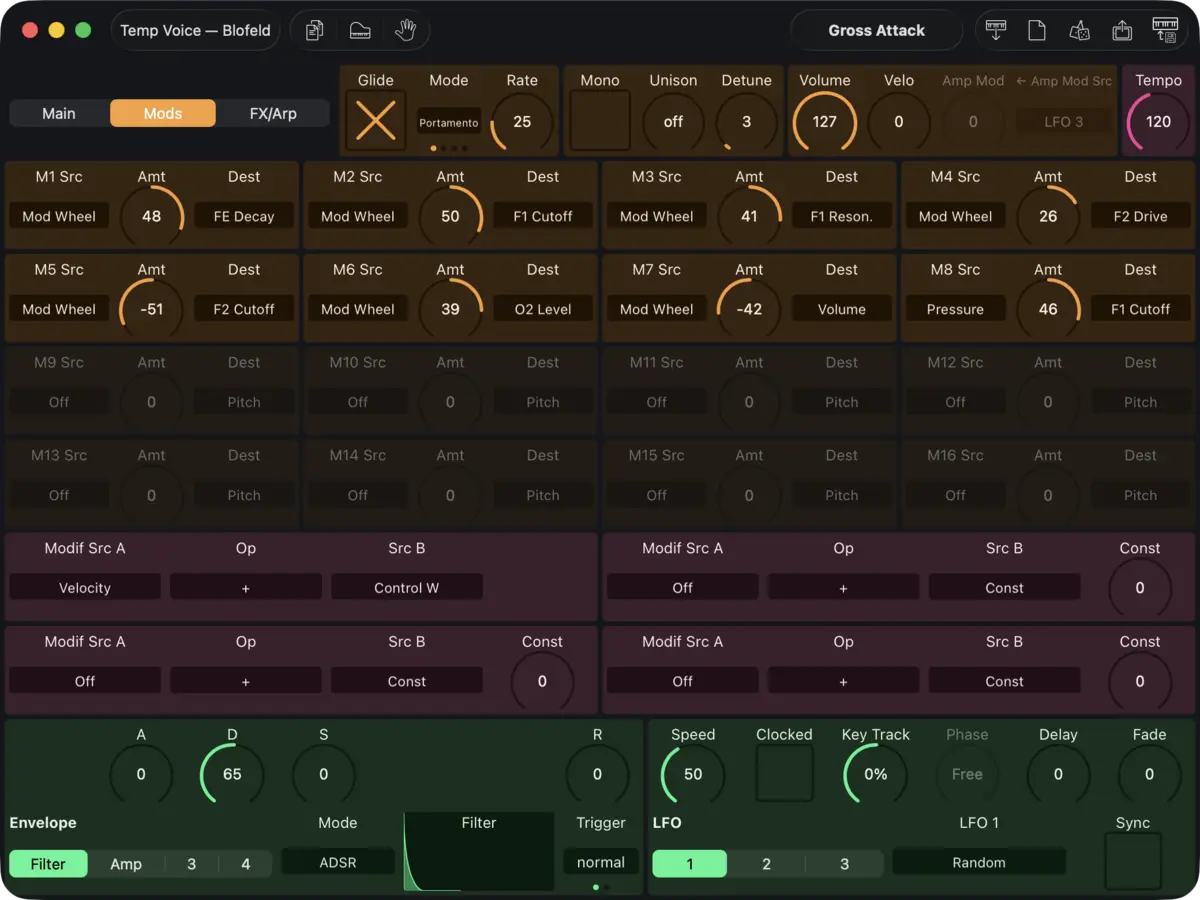
Task: Open M7 Dest Volume dropdown
Action: click(842, 309)
